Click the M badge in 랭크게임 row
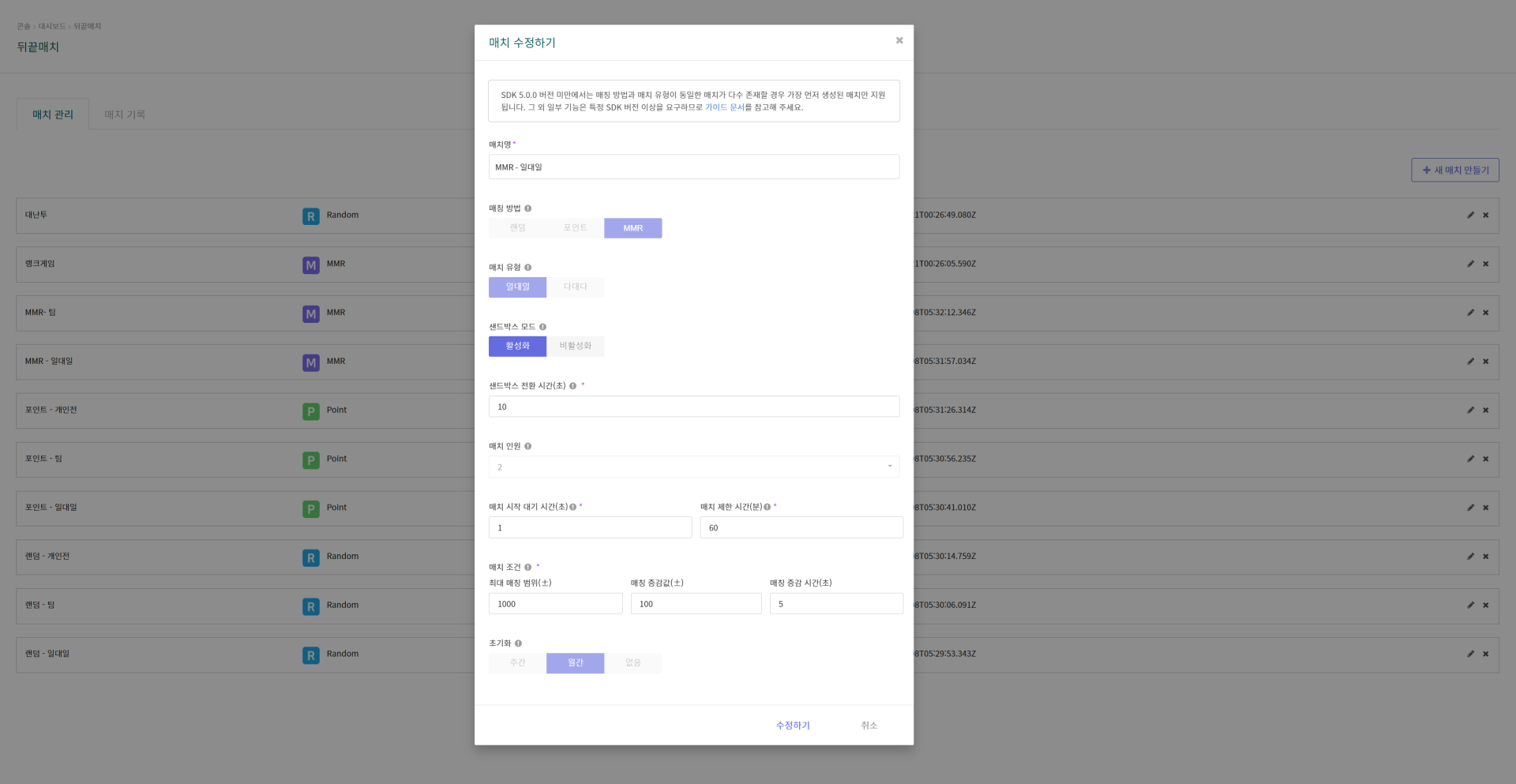 (311, 264)
